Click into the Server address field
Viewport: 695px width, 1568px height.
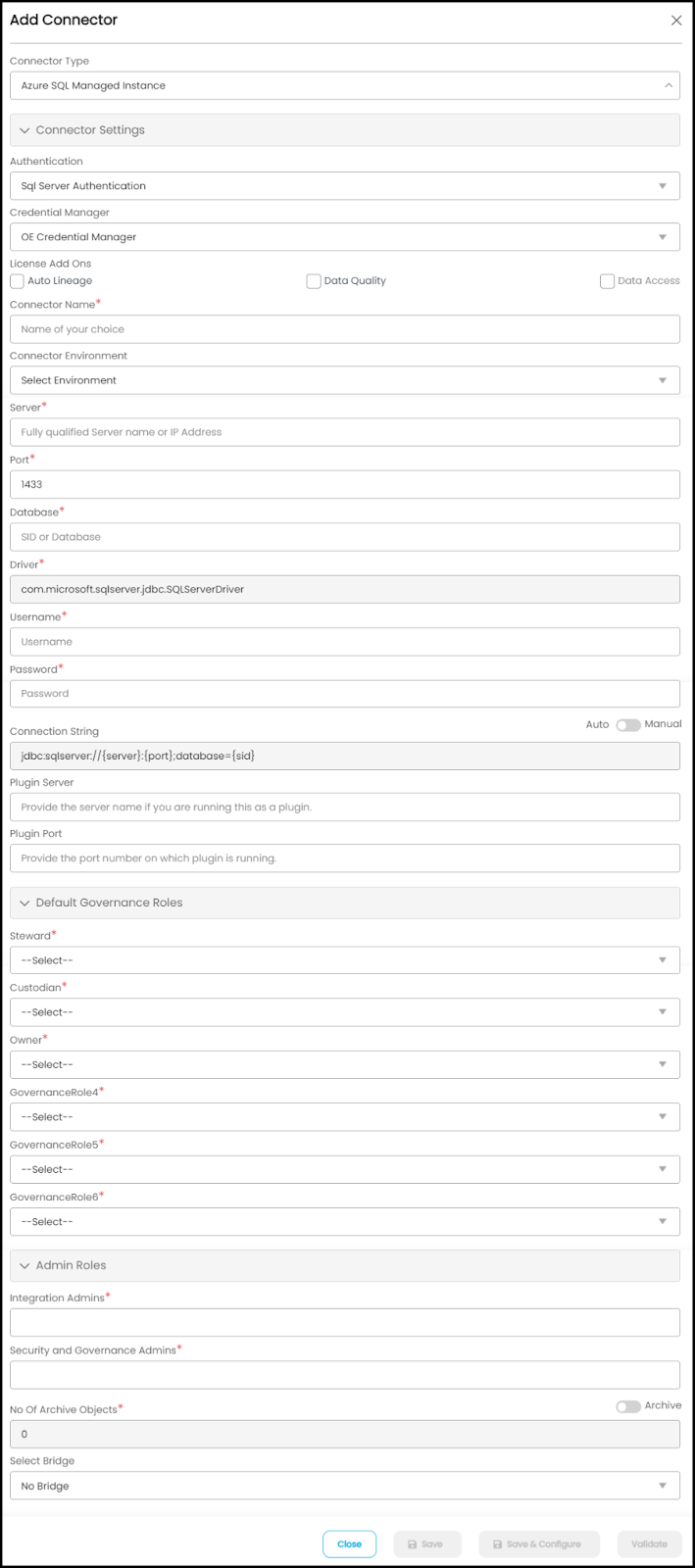pyautogui.click(x=345, y=432)
